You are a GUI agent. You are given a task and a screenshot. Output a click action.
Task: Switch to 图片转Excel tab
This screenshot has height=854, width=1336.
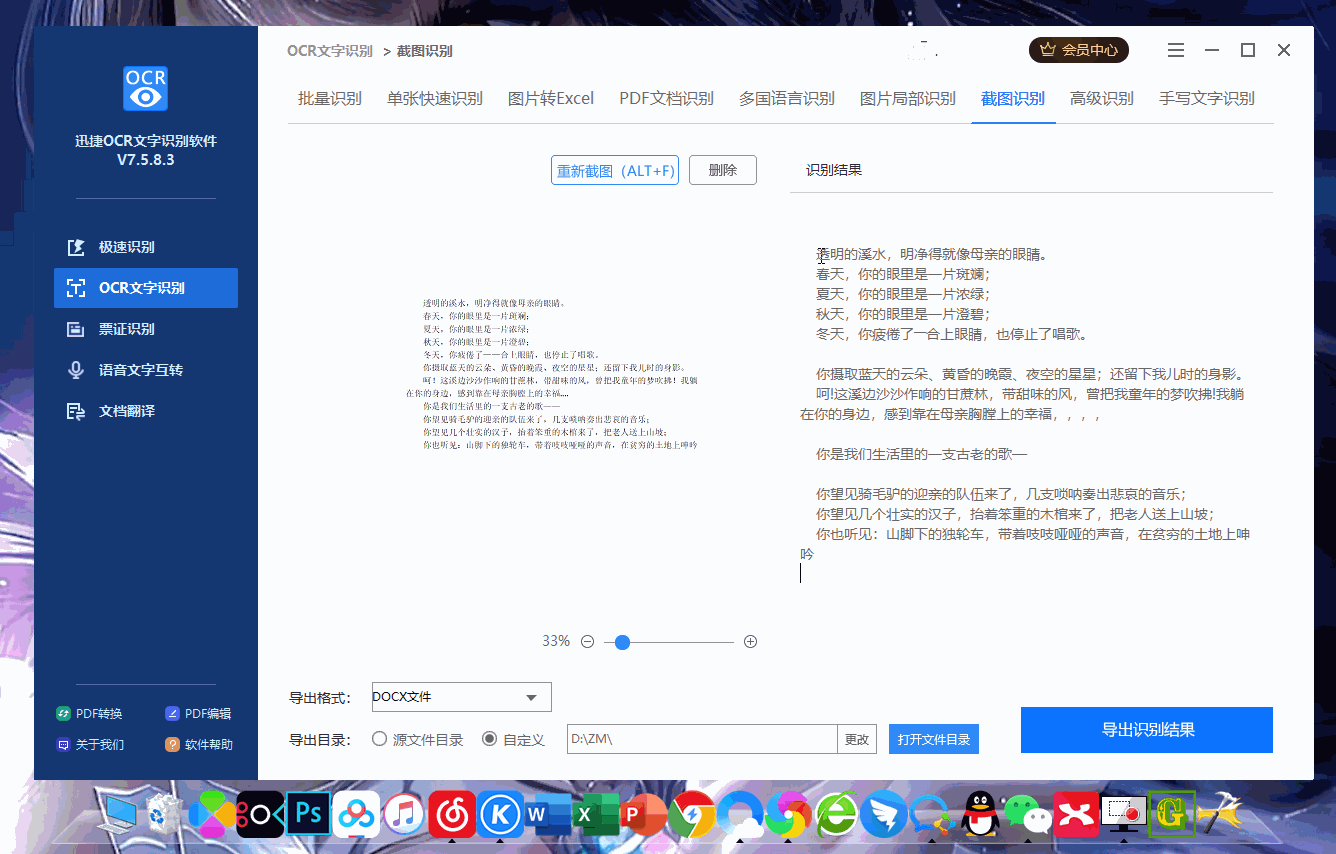pos(551,98)
